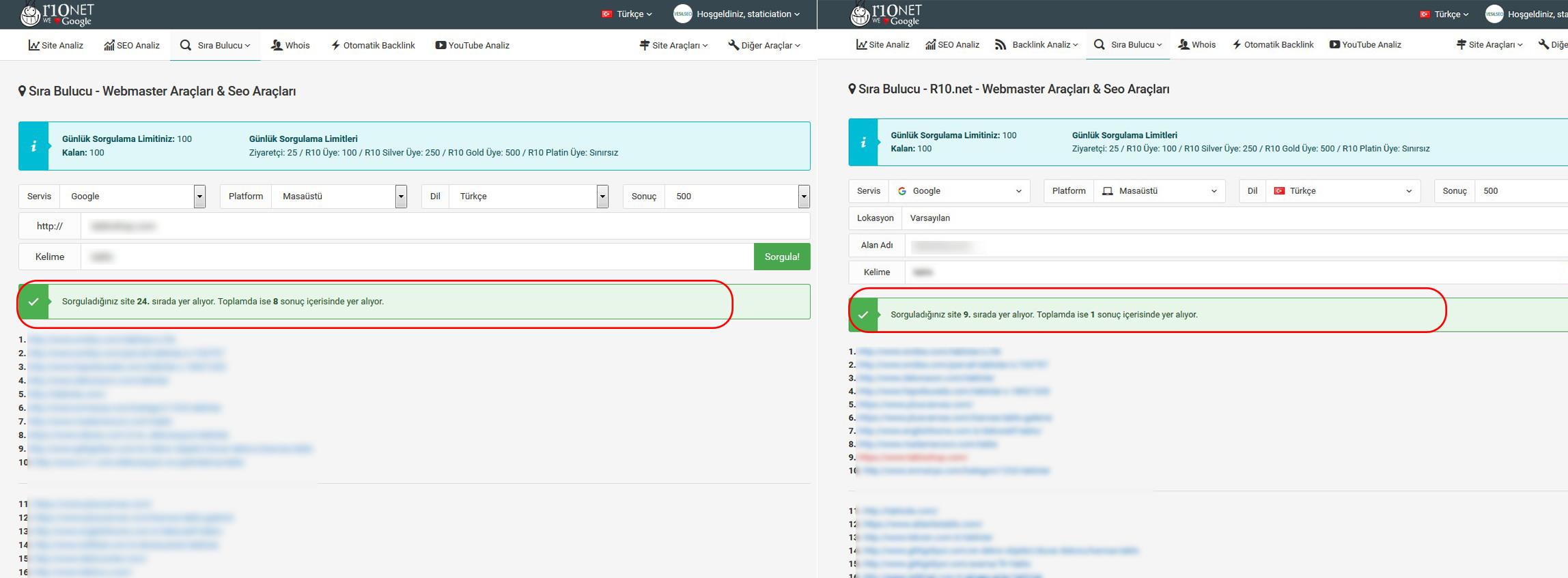The width and height of the screenshot is (1568, 578).
Task: Click the Kelime input field on right page
Action: point(1236,272)
